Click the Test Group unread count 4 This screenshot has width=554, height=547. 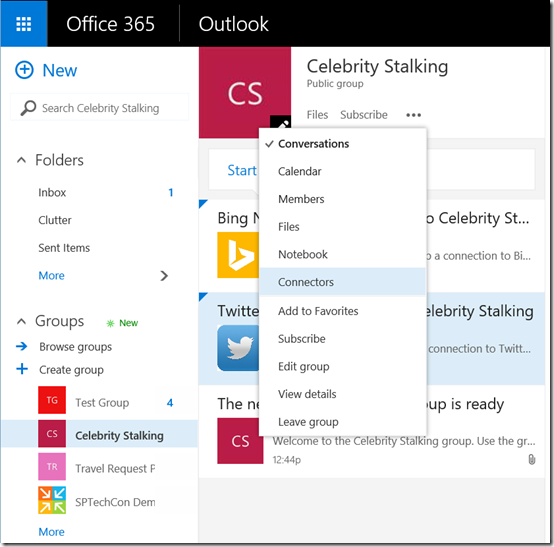click(x=170, y=402)
